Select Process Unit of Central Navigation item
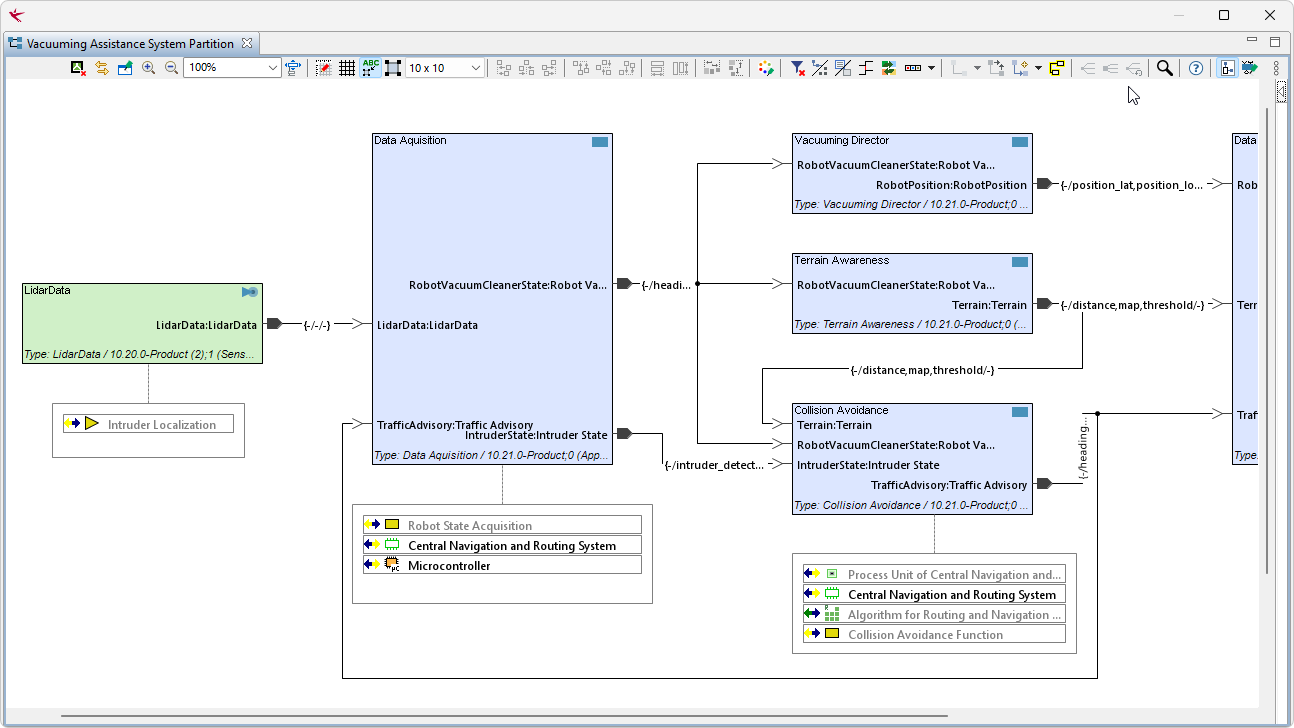 pyautogui.click(x=934, y=574)
